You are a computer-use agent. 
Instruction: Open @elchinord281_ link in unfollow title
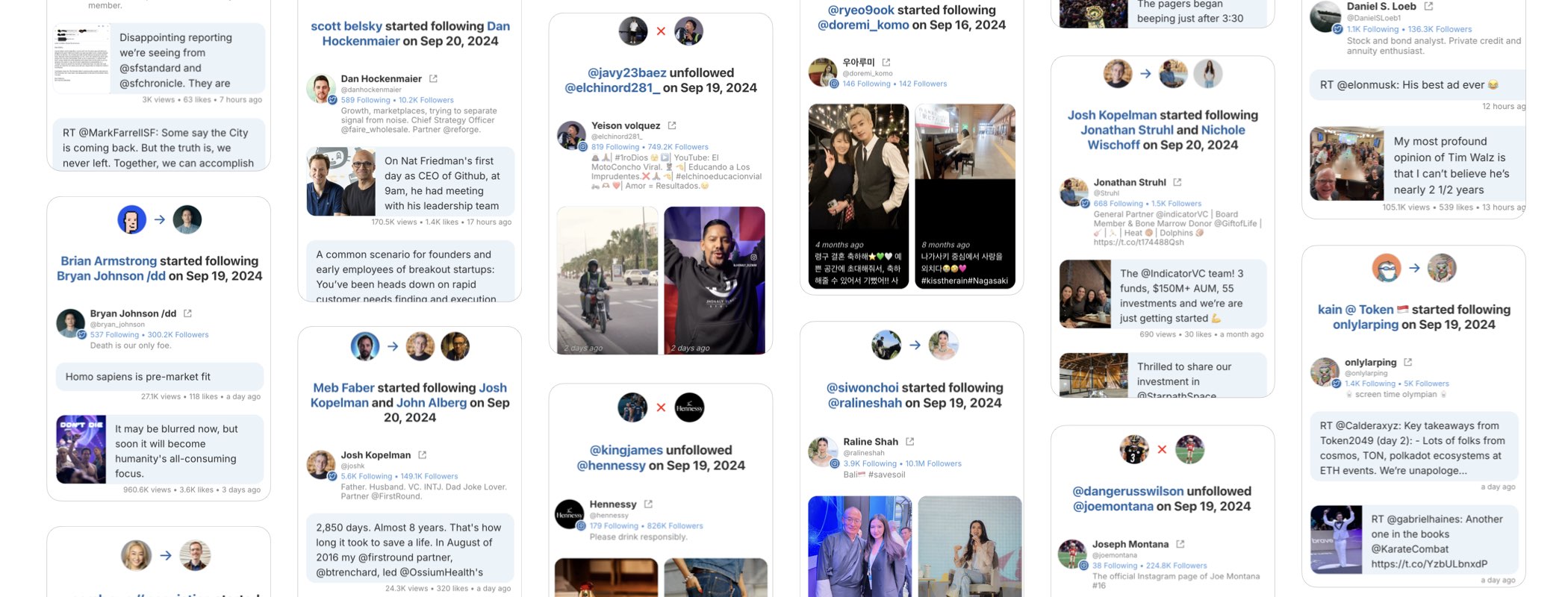tap(612, 88)
